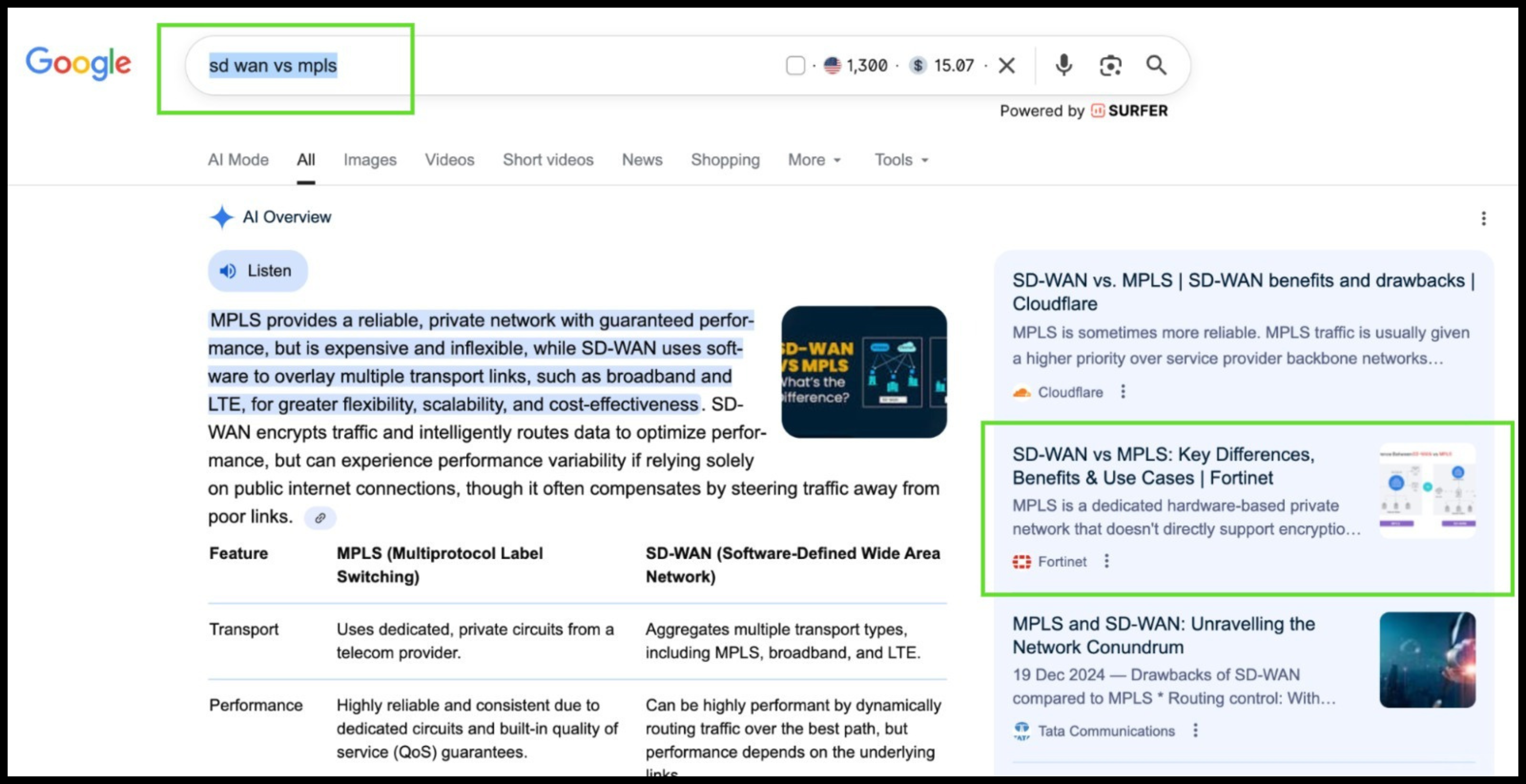
Task: Open Tata Communications result three-dot menu
Action: [x=1195, y=730]
